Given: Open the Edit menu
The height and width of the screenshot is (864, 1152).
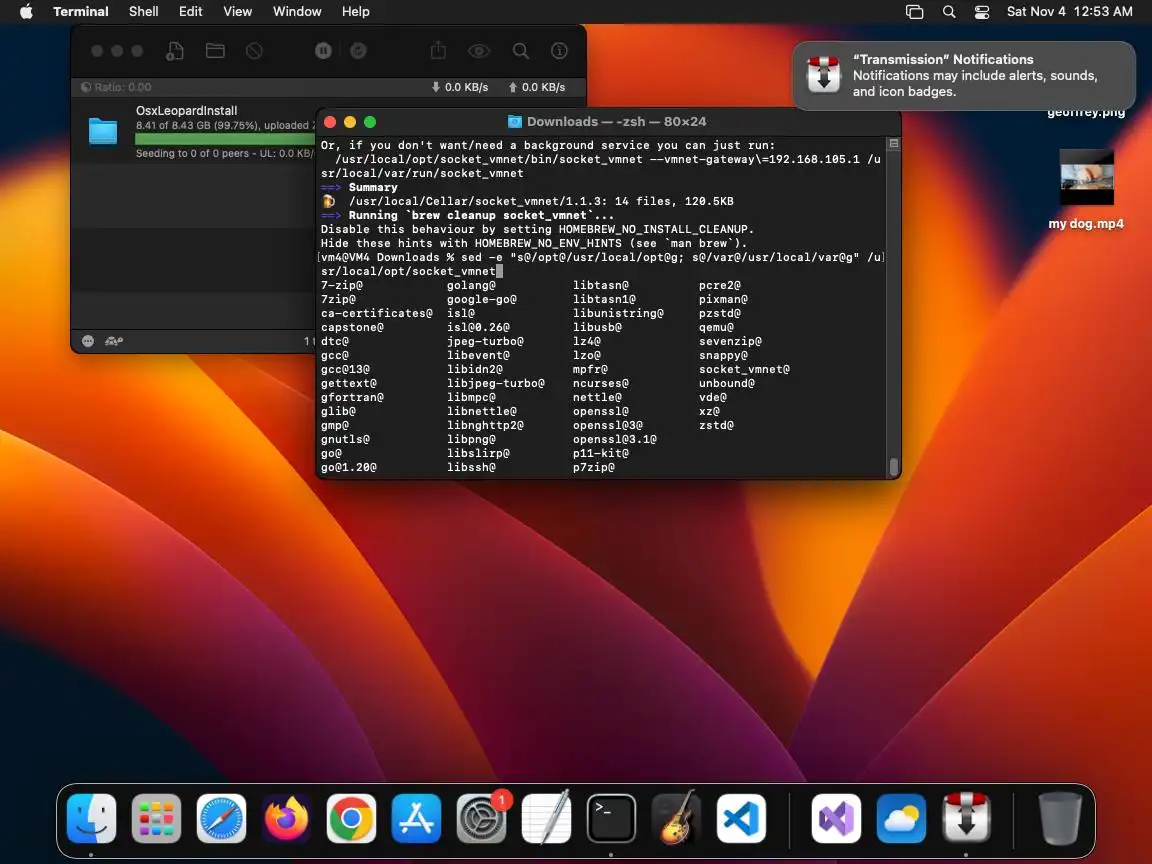Looking at the screenshot, I should pos(190,12).
